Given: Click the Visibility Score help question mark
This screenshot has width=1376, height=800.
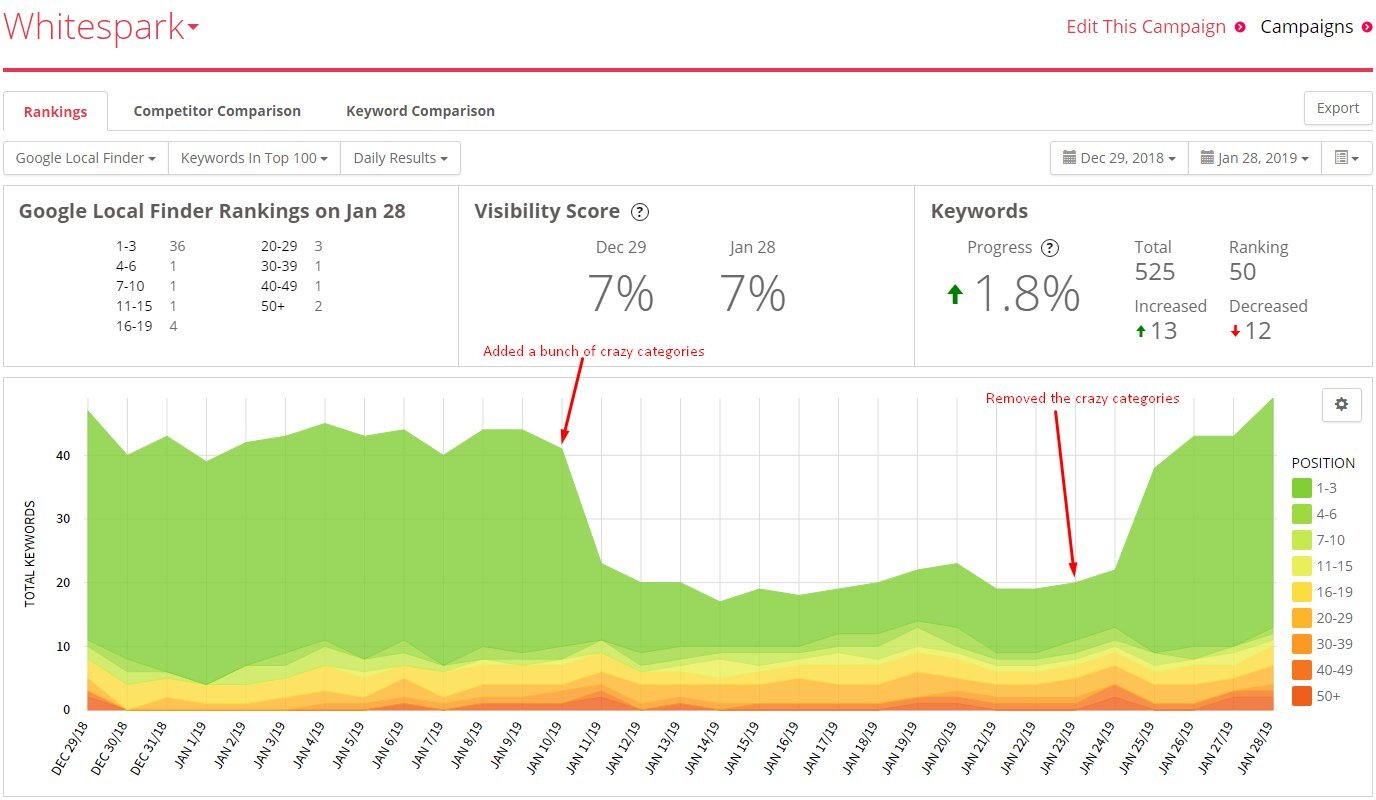Looking at the screenshot, I should [640, 212].
